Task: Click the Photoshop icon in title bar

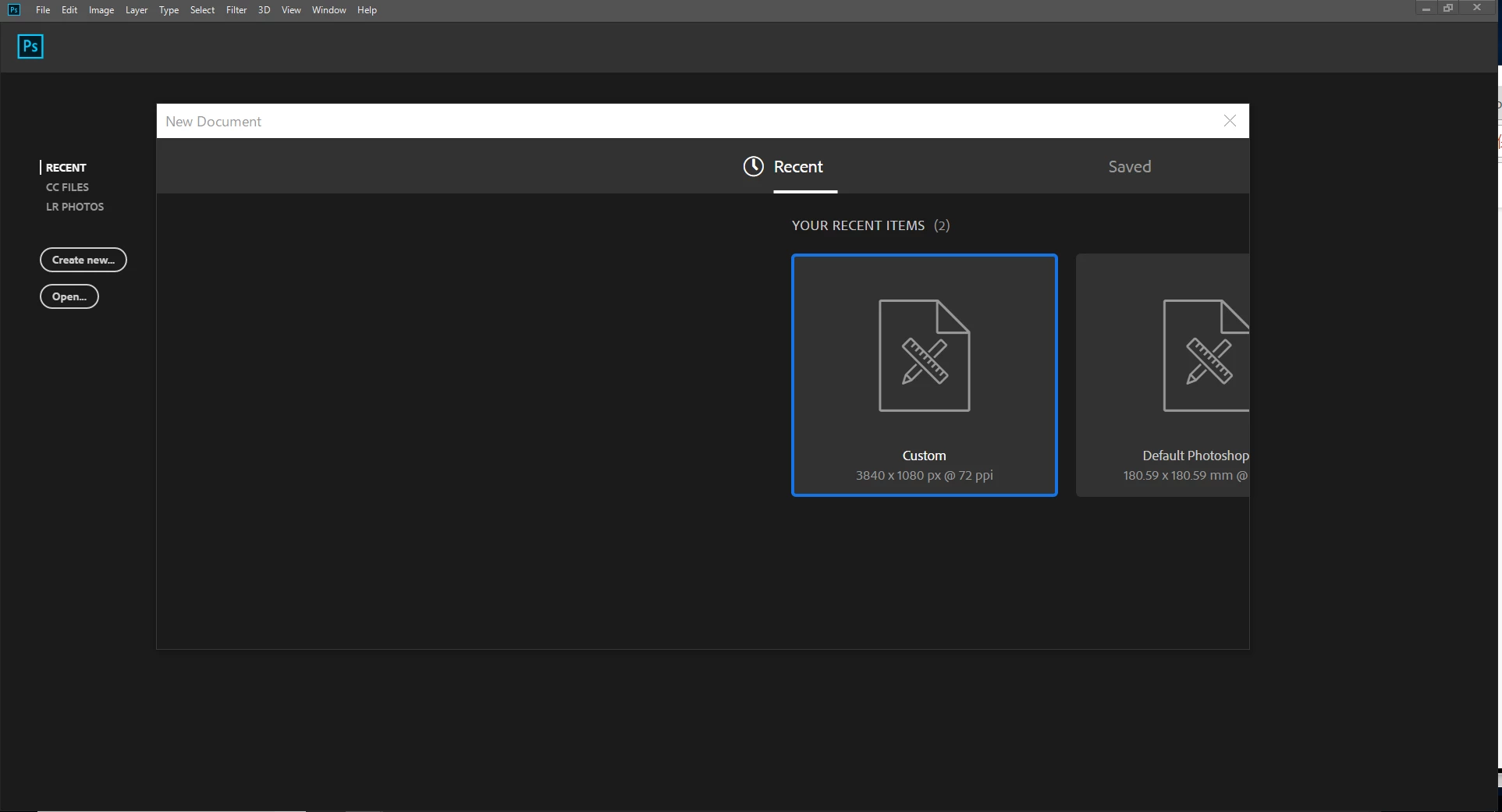Action: 13,9
